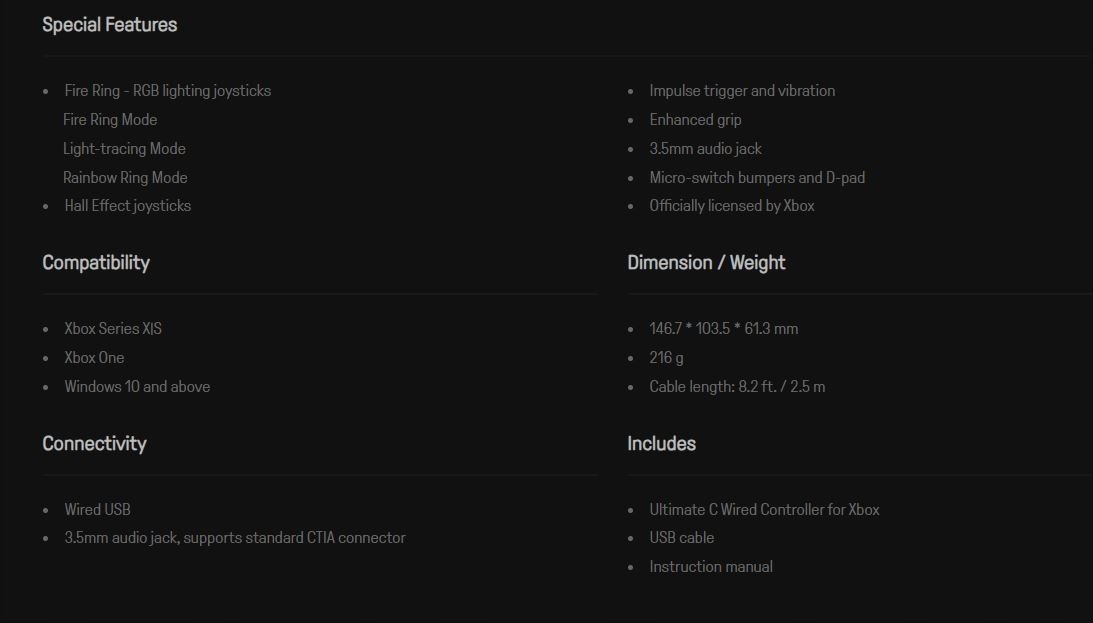Click the cable length specification
This screenshot has height=623, width=1093.
click(737, 387)
